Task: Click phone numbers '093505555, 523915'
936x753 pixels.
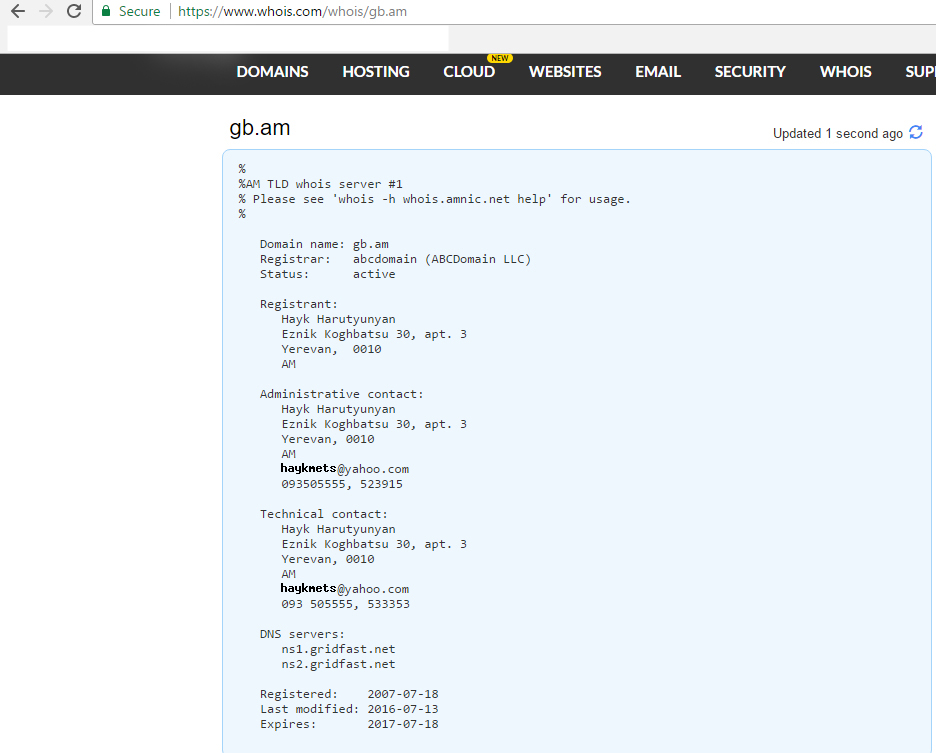Action: pos(341,484)
